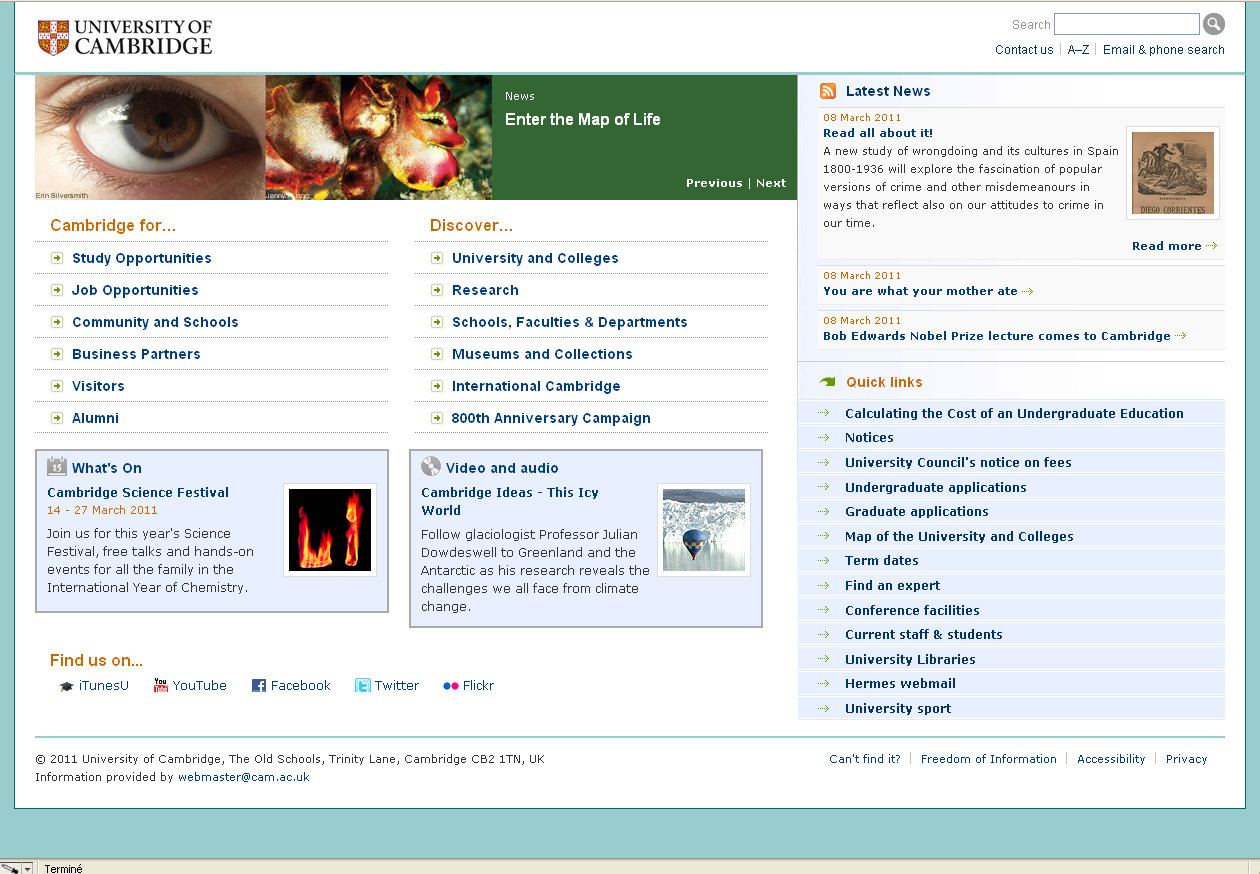Click the search magnifier button
This screenshot has width=1260, height=874.
point(1213,25)
